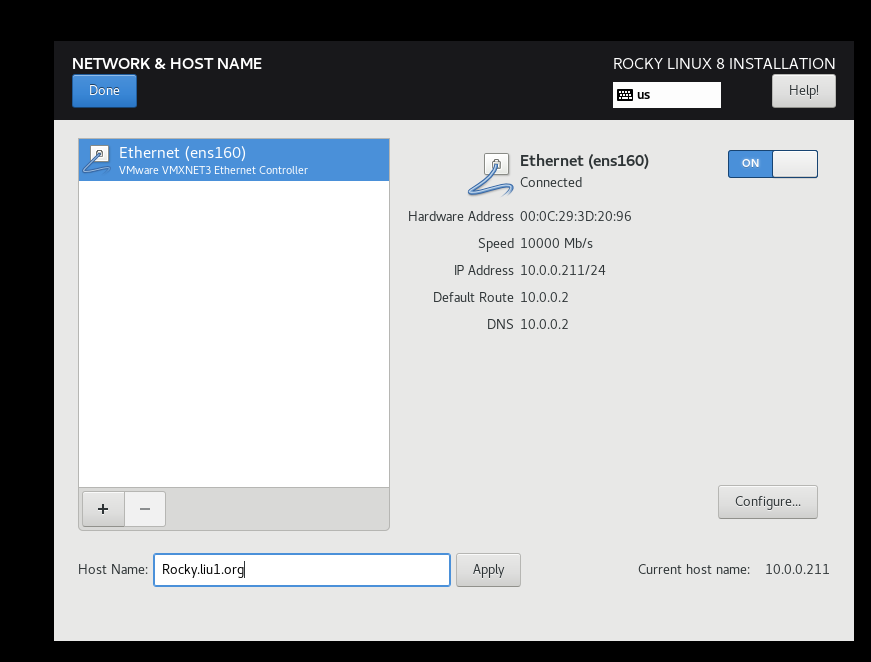This screenshot has width=871, height=662.
Task: Select Ethernet (ens160) in device list
Action: coord(234,160)
